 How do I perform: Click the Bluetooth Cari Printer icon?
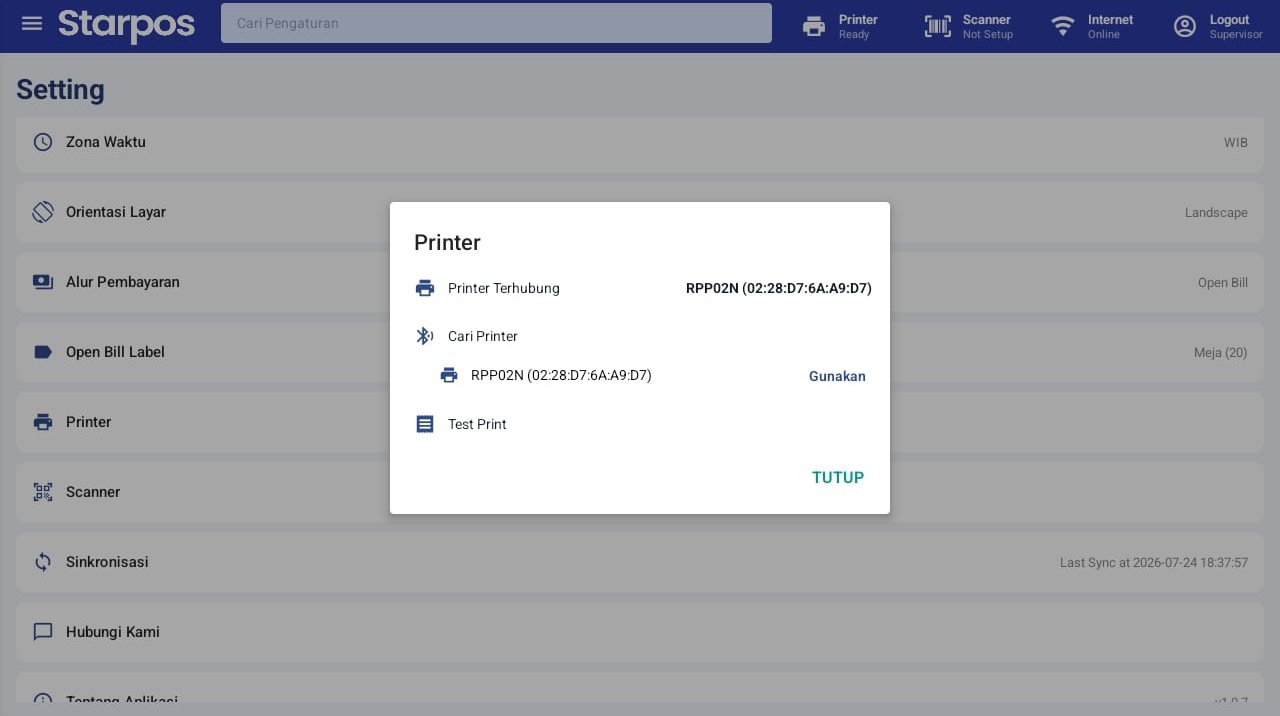[425, 336]
